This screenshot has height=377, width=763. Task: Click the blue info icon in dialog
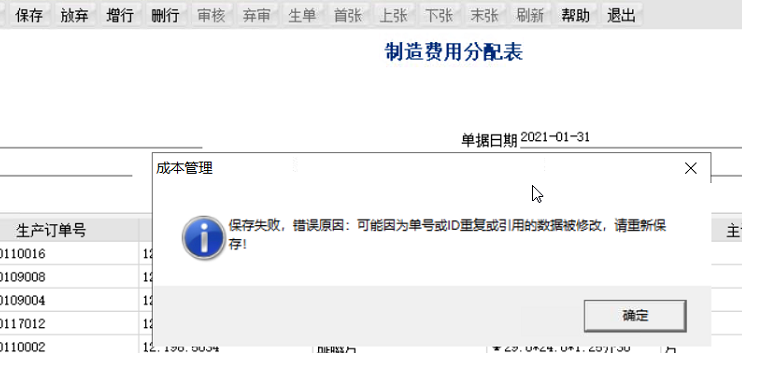(203, 238)
